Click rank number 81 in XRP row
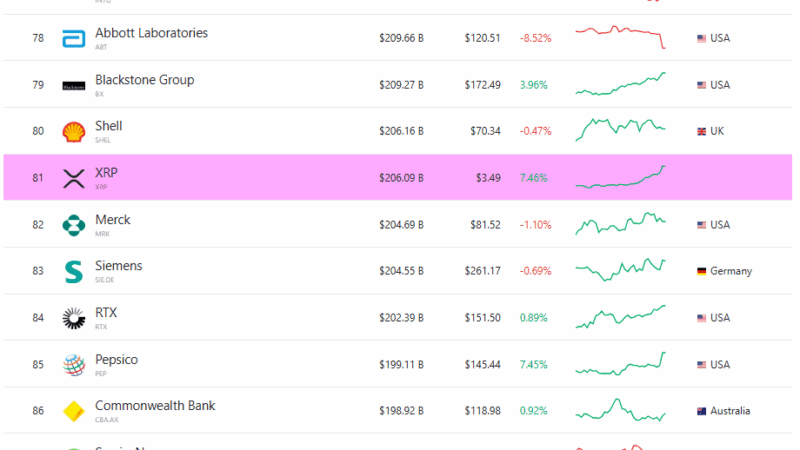This screenshot has height=450, width=800. click(38, 178)
